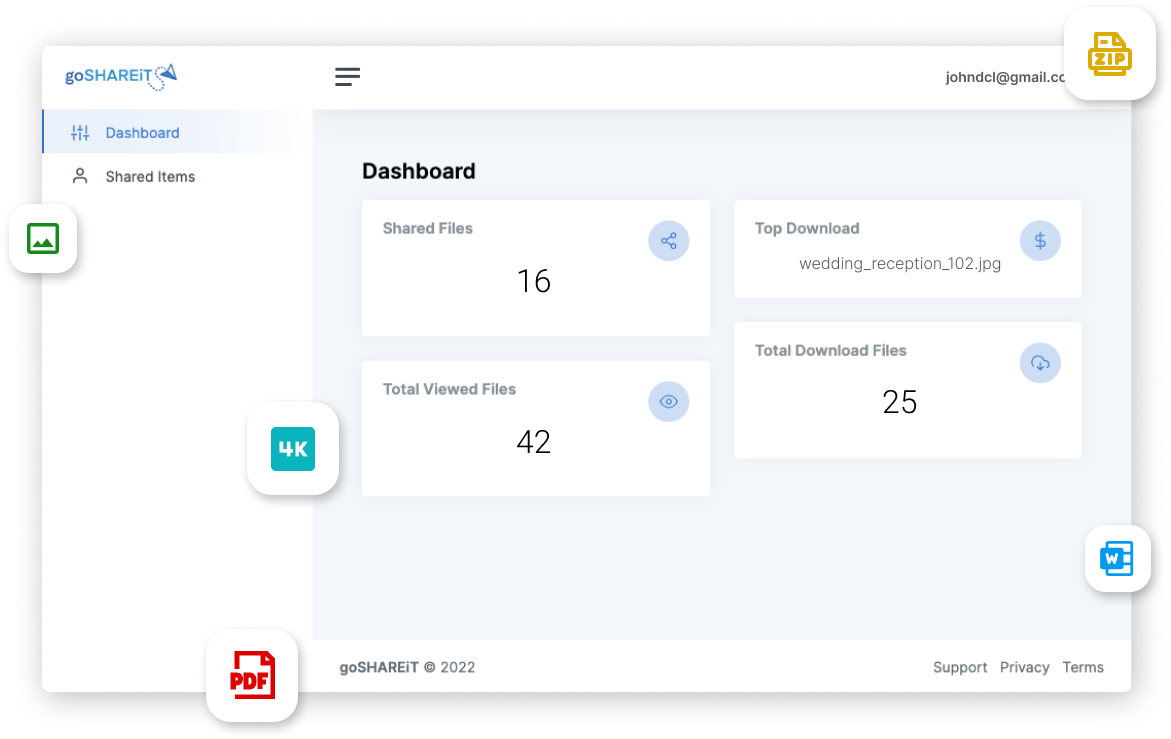Viewport: 1171px width, 739px height.
Task: Click the wedding_reception_102.jpg file name
Action: coord(900,264)
